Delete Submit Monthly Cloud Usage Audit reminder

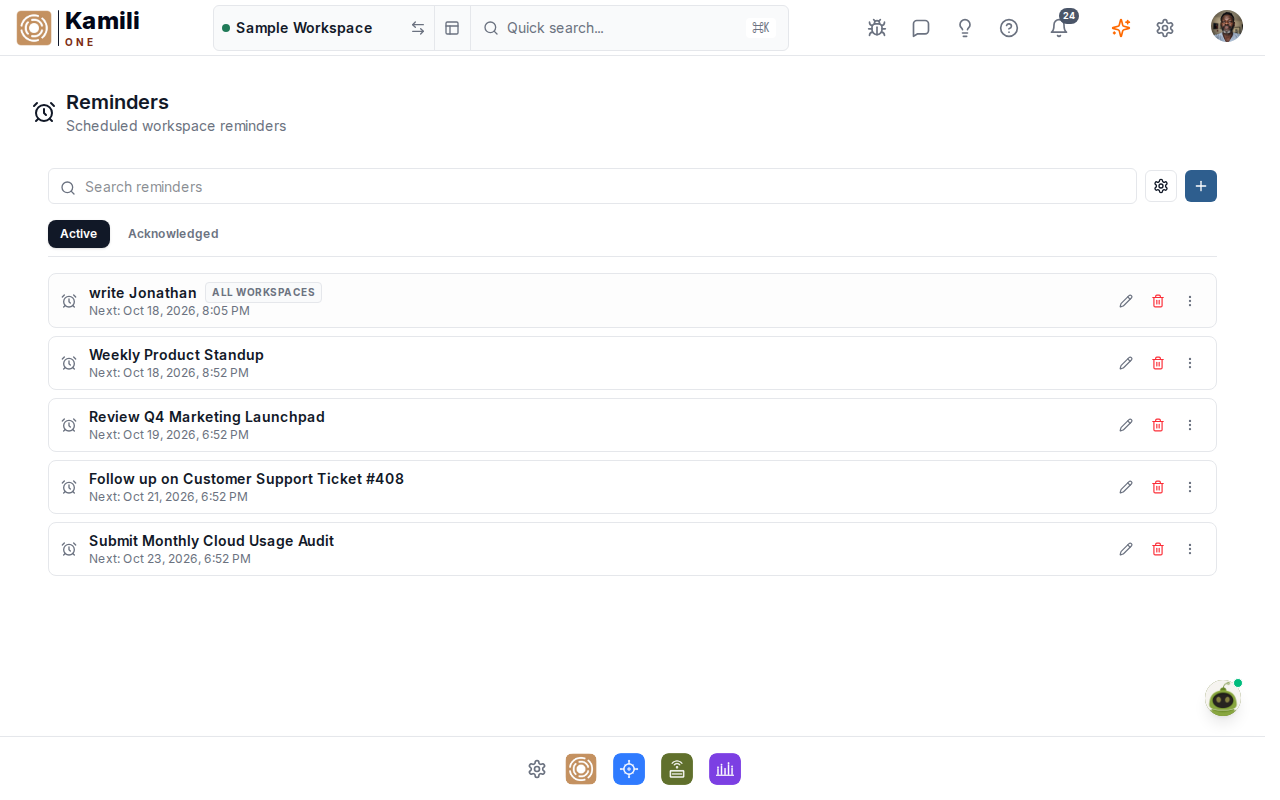coord(1158,549)
